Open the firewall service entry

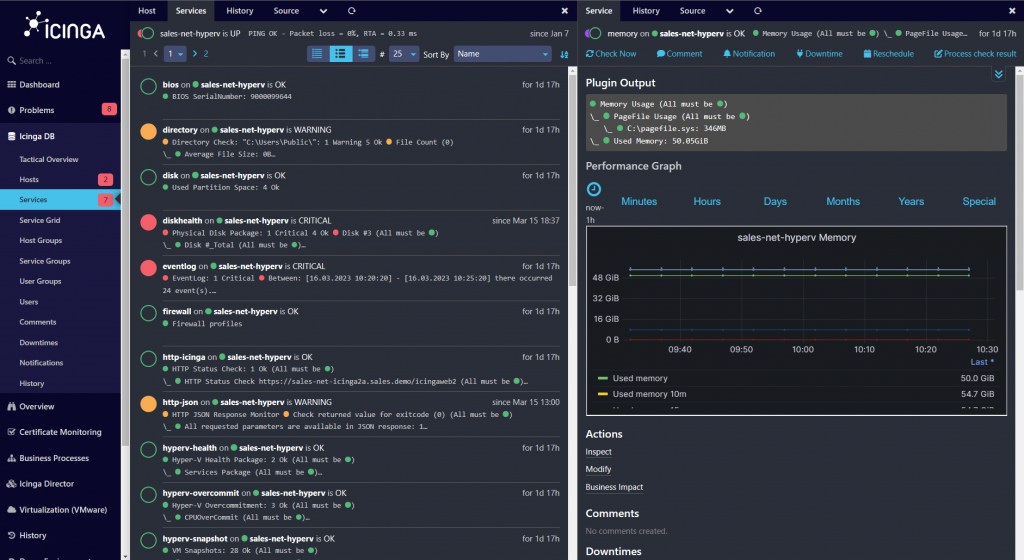tap(349, 323)
